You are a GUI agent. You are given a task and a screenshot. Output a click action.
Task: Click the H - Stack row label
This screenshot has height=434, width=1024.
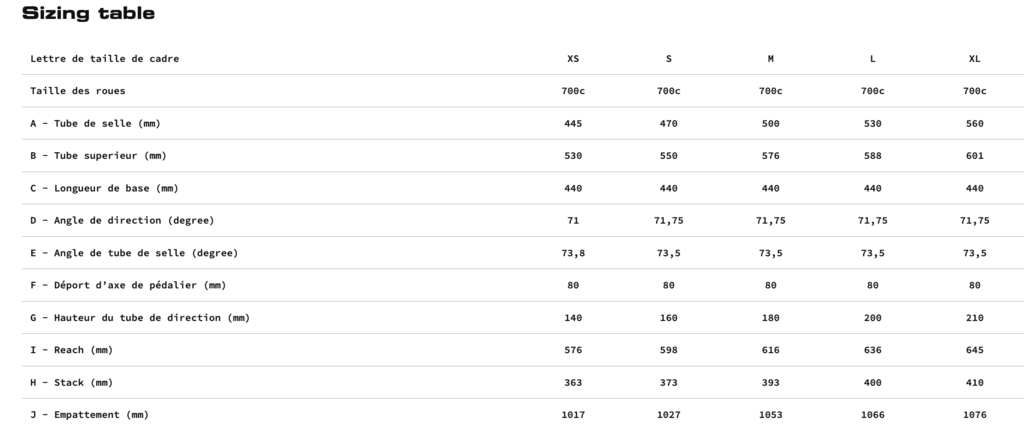click(x=72, y=382)
